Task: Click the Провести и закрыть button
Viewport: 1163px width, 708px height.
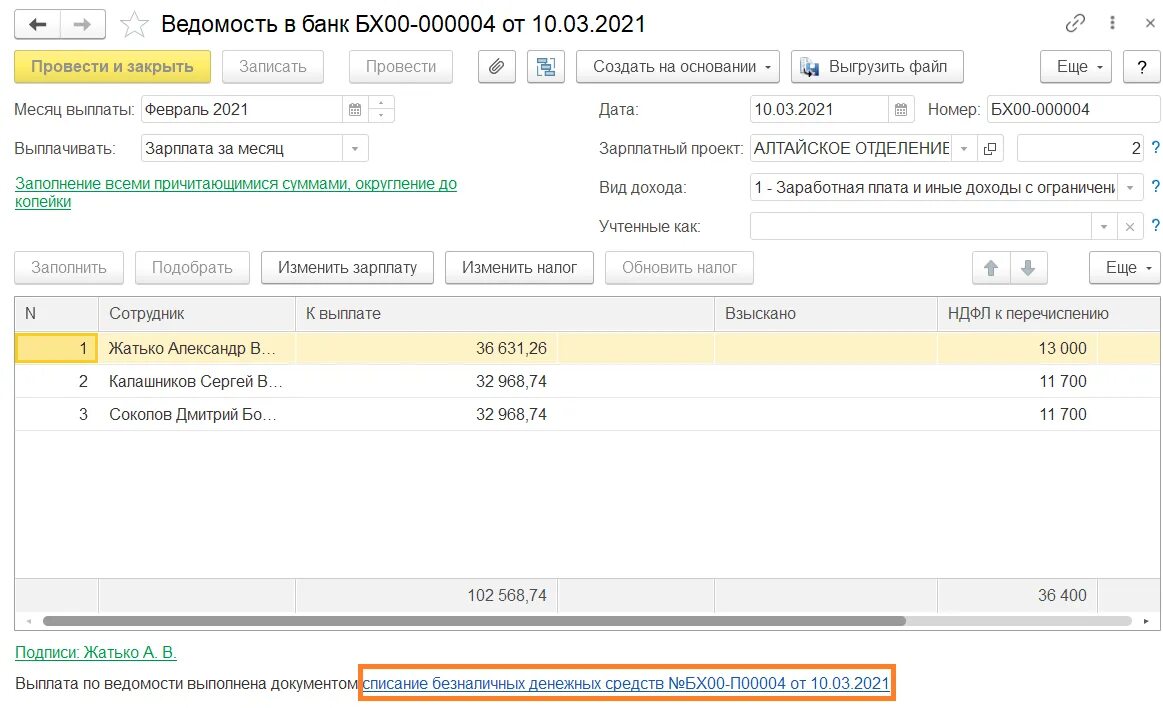Action: tap(112, 67)
